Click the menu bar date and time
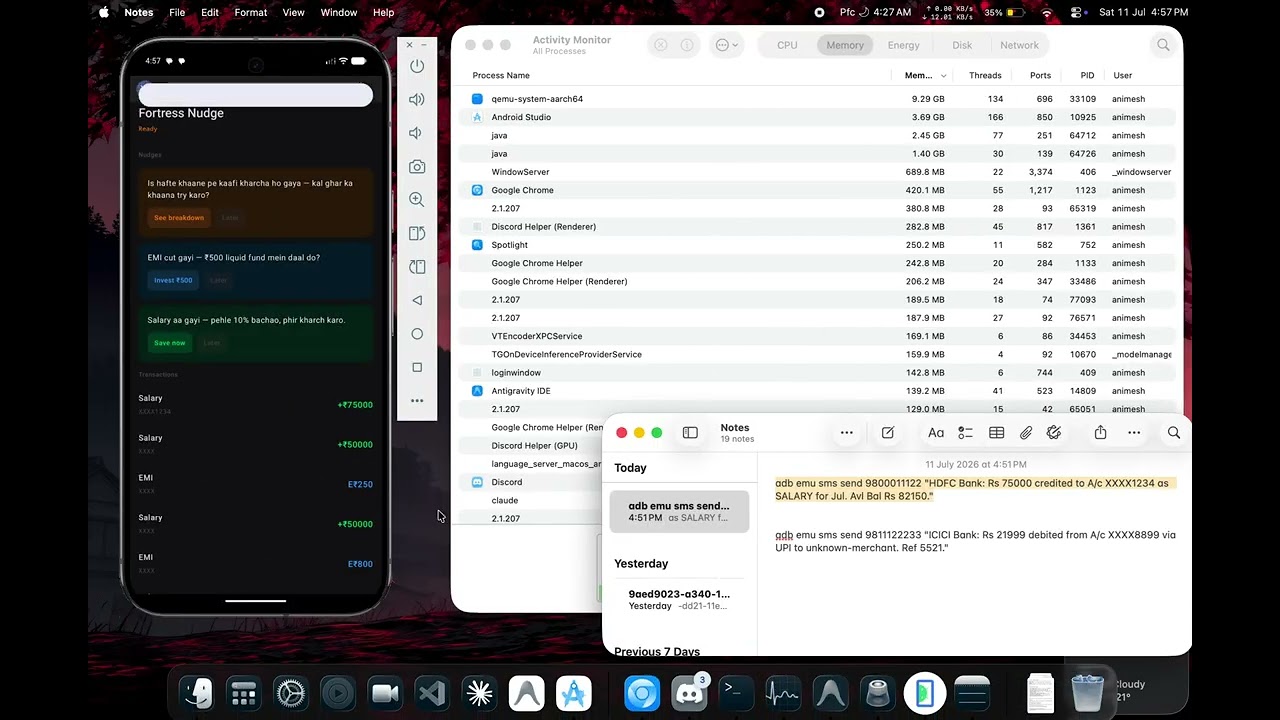The image size is (1280, 720). pos(1143,12)
